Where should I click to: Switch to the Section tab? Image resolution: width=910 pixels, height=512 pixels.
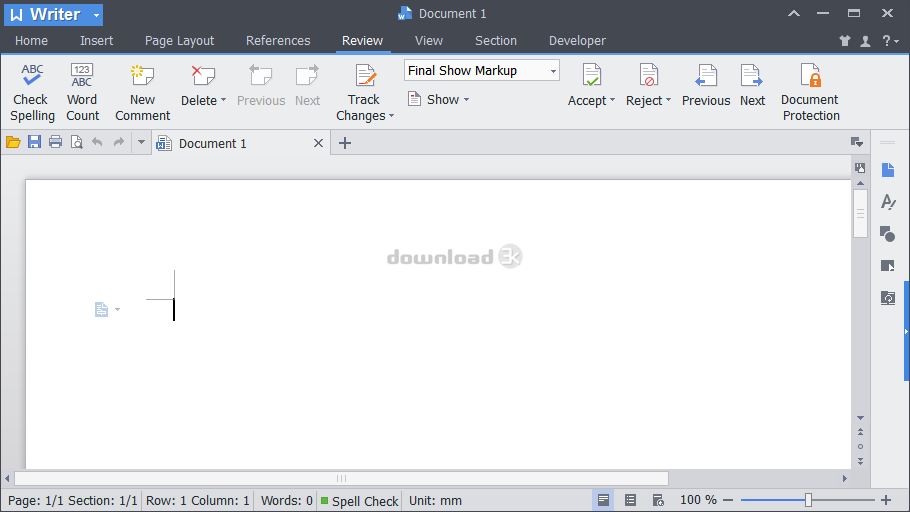pos(496,41)
